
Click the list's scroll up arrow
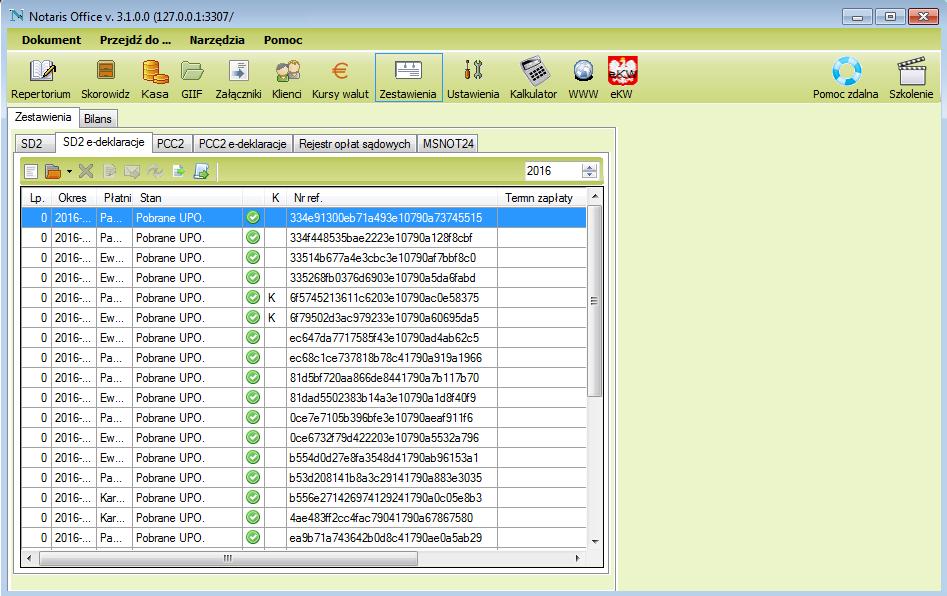click(x=594, y=197)
